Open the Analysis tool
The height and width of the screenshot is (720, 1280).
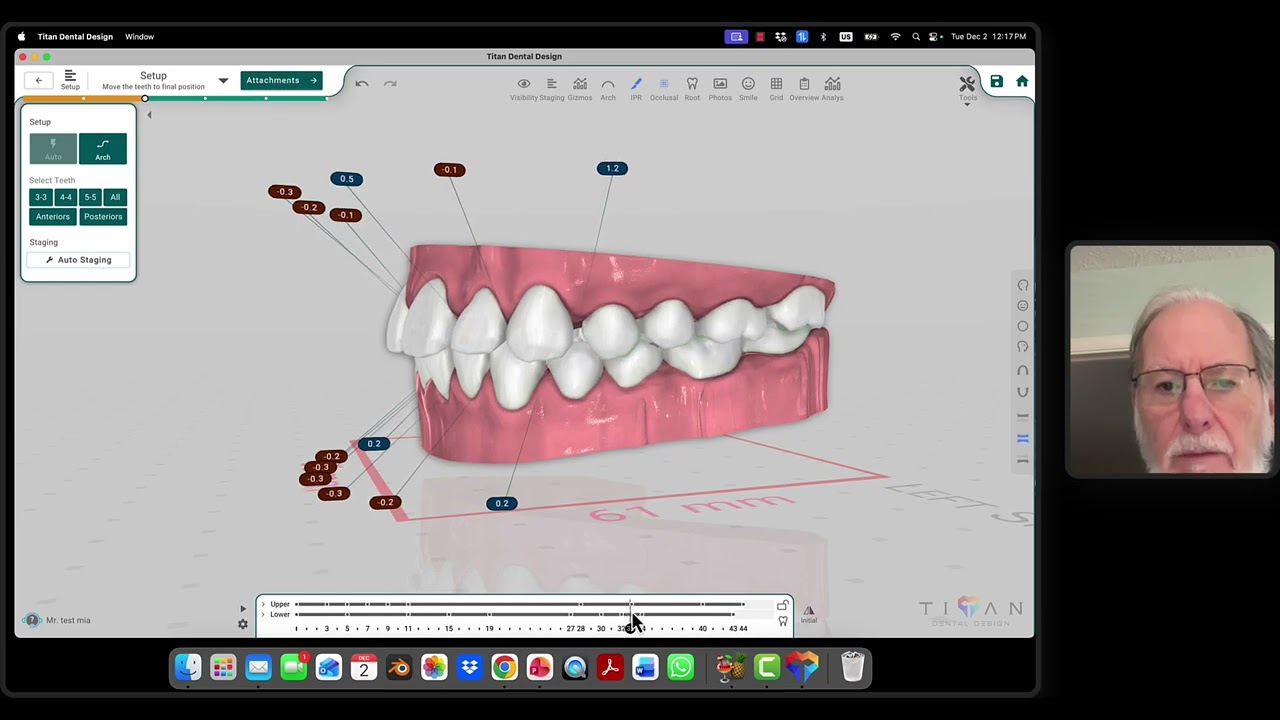(x=832, y=88)
